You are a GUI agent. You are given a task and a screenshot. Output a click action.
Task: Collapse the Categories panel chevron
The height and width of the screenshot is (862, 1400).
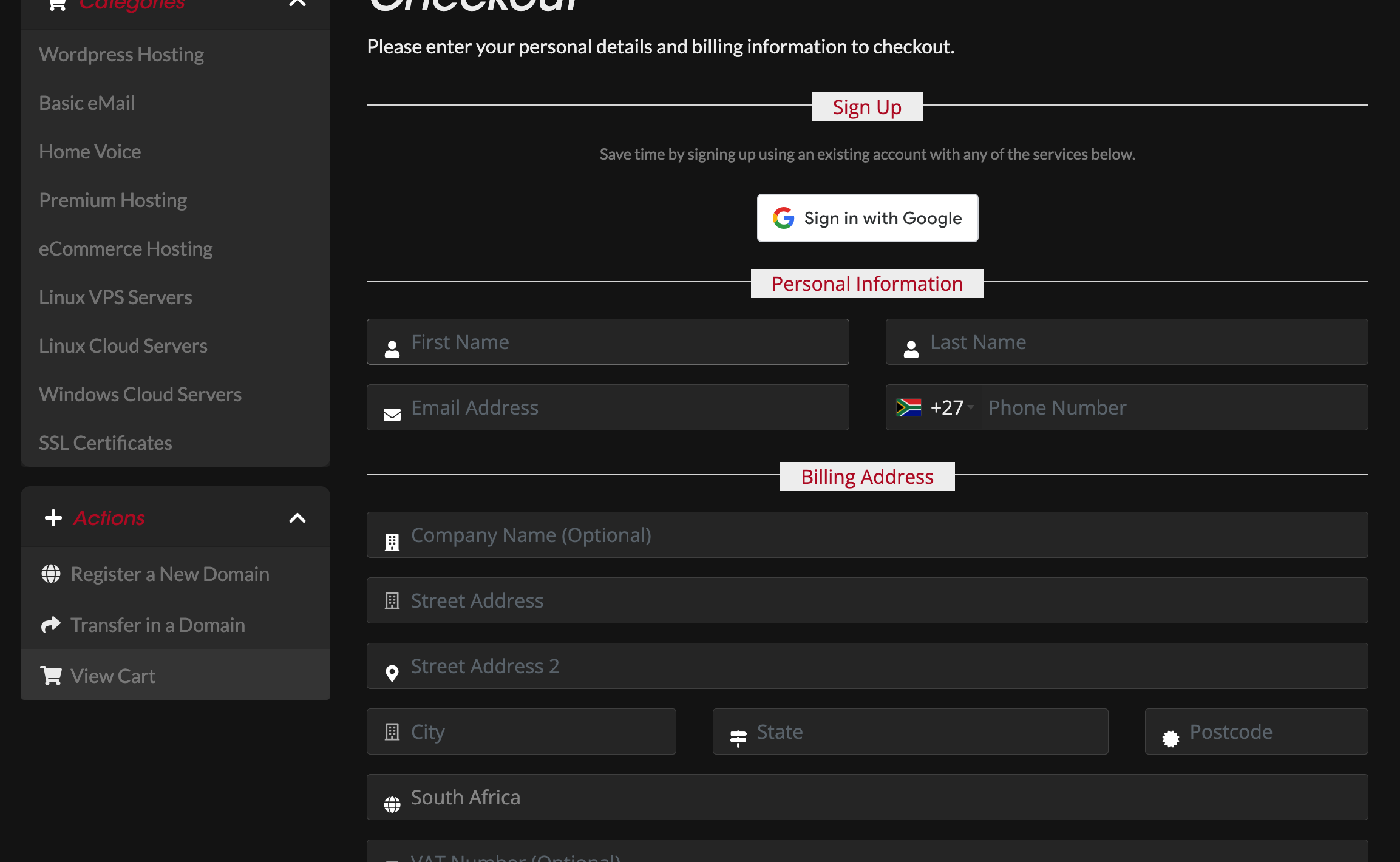pos(297,4)
